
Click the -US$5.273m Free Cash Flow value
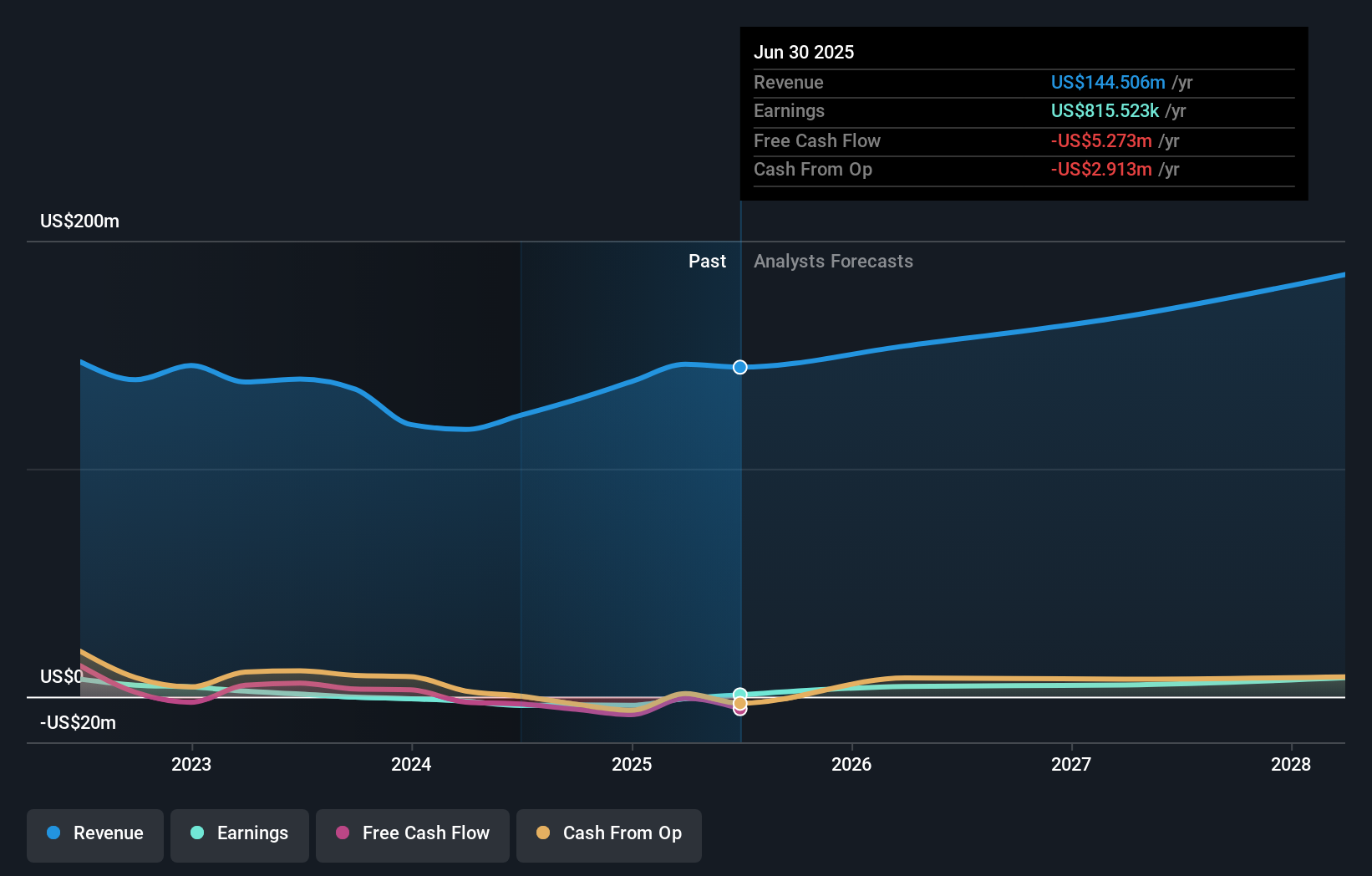(x=1100, y=140)
